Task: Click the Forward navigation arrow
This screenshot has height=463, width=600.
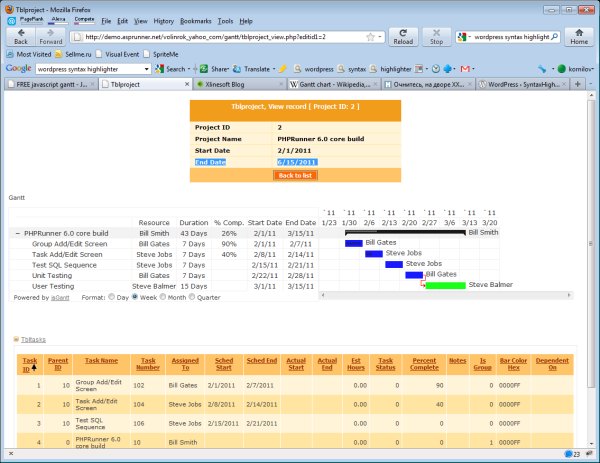Action: coord(51,37)
